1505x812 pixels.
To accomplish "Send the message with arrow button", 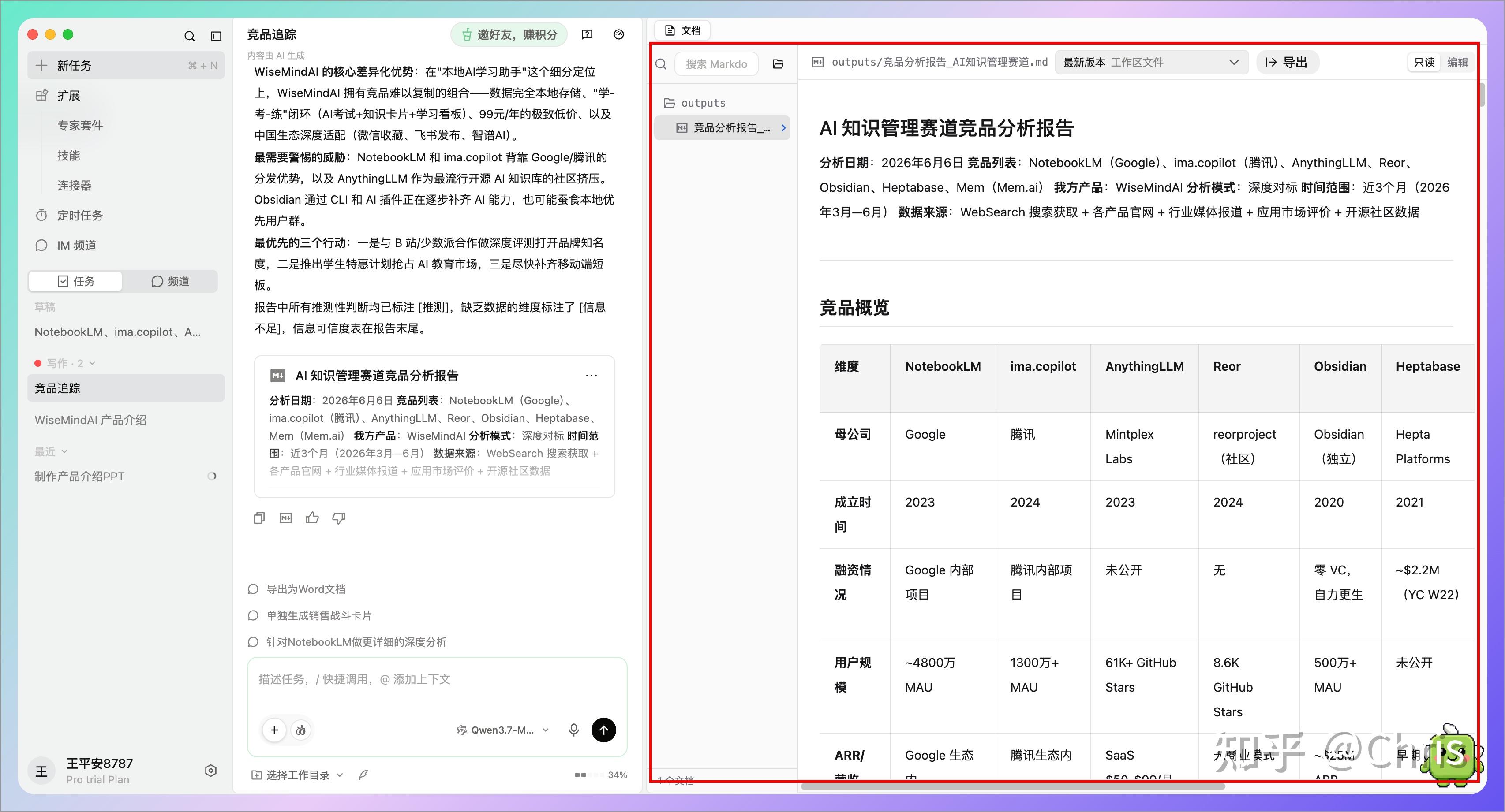I will [603, 730].
